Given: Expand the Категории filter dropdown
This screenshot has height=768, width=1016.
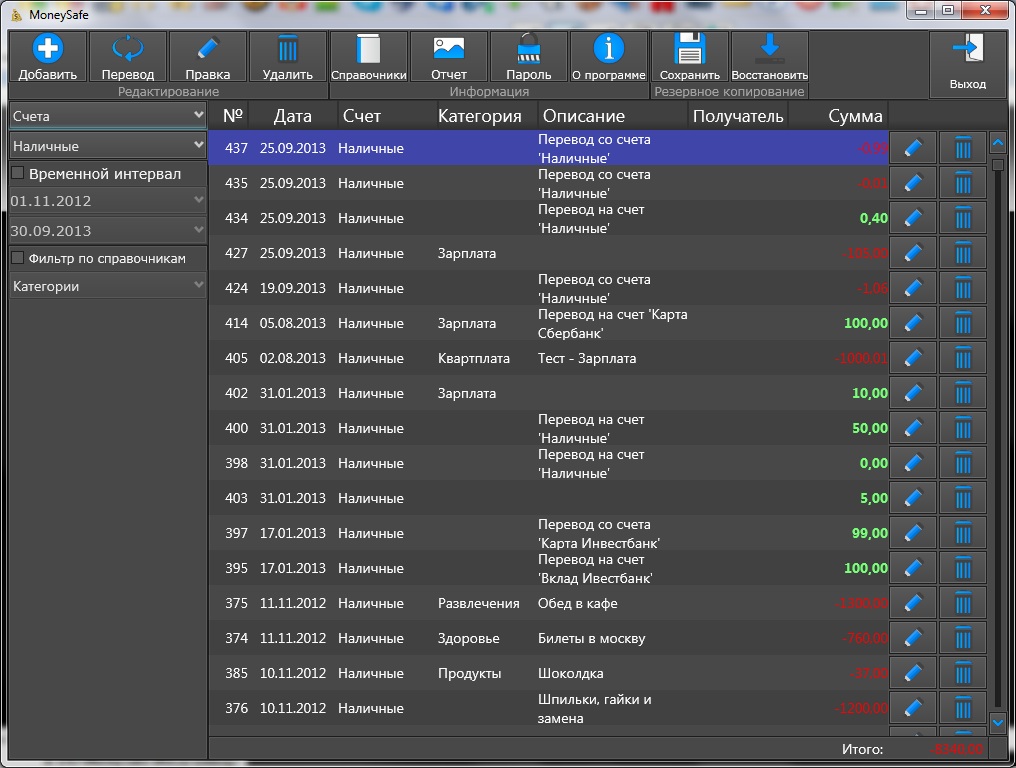Looking at the screenshot, I should click(x=108, y=286).
